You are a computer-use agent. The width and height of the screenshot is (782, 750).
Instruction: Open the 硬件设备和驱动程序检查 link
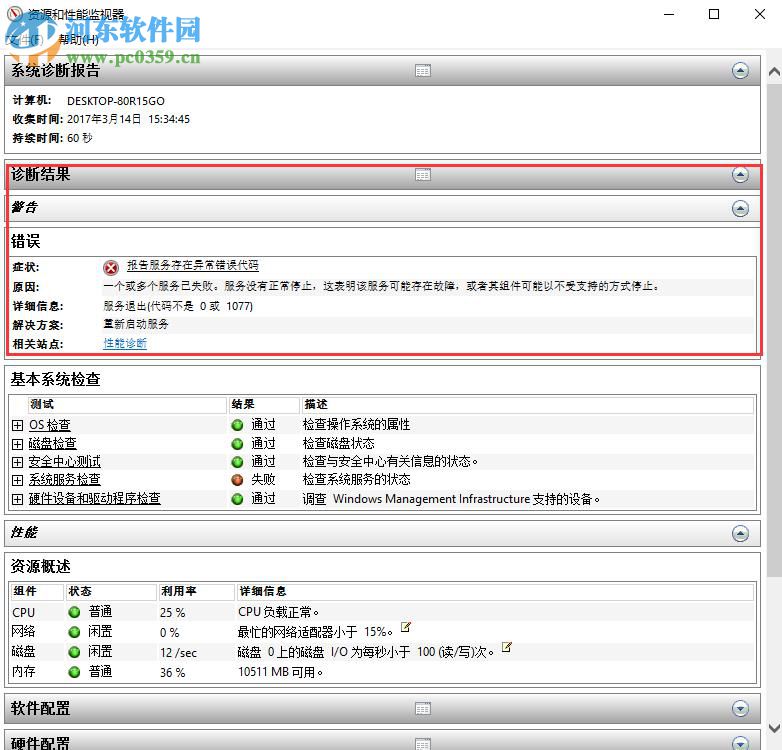pos(94,498)
